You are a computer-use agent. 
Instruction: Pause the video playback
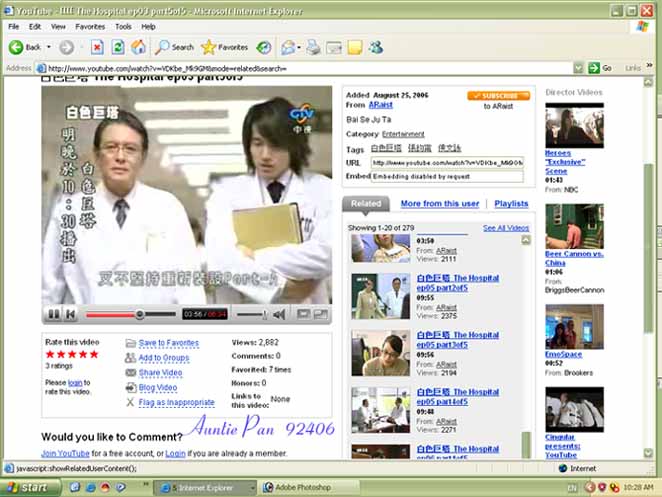pyautogui.click(x=54, y=314)
